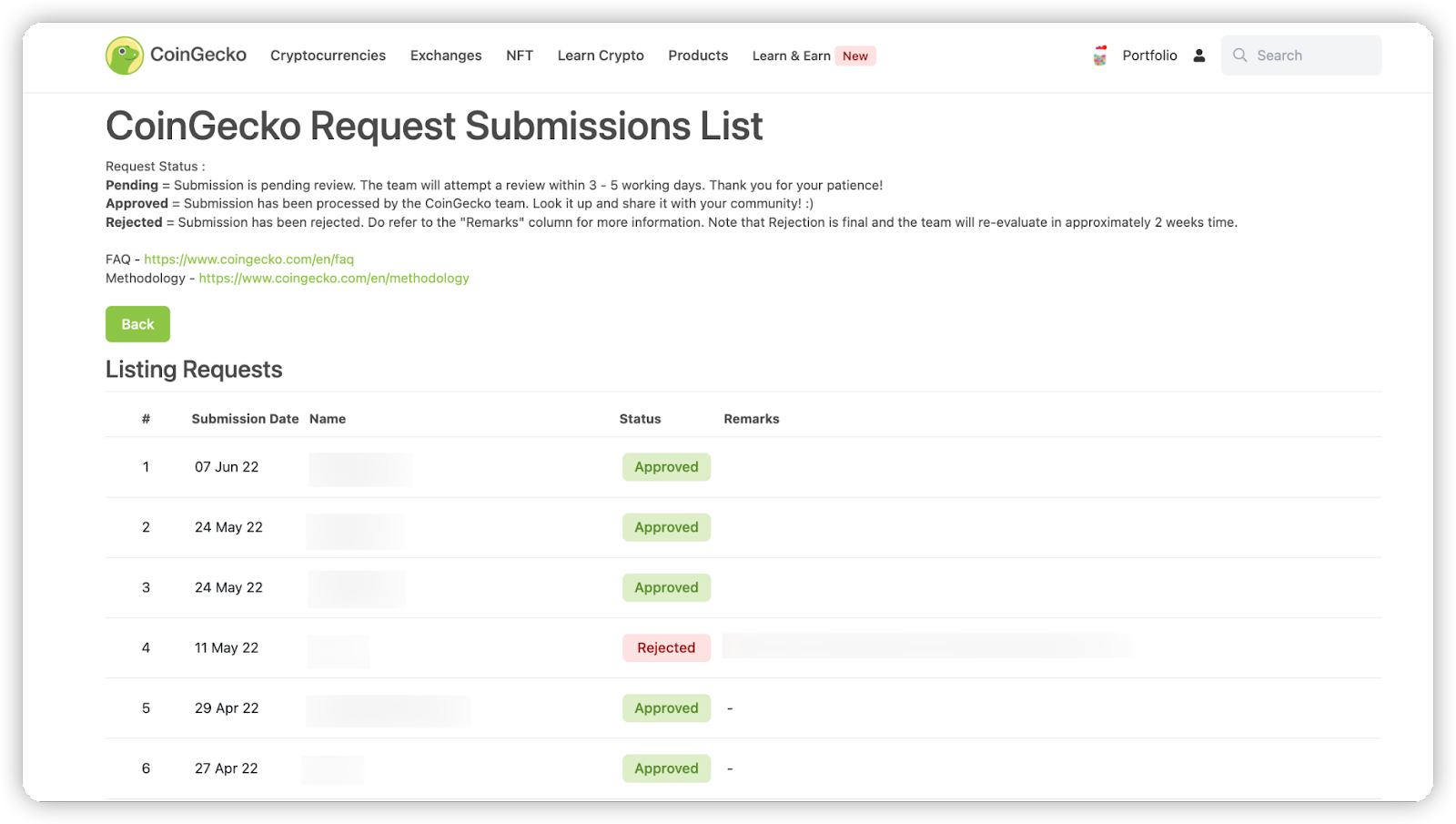Click the green Back button

point(137,324)
